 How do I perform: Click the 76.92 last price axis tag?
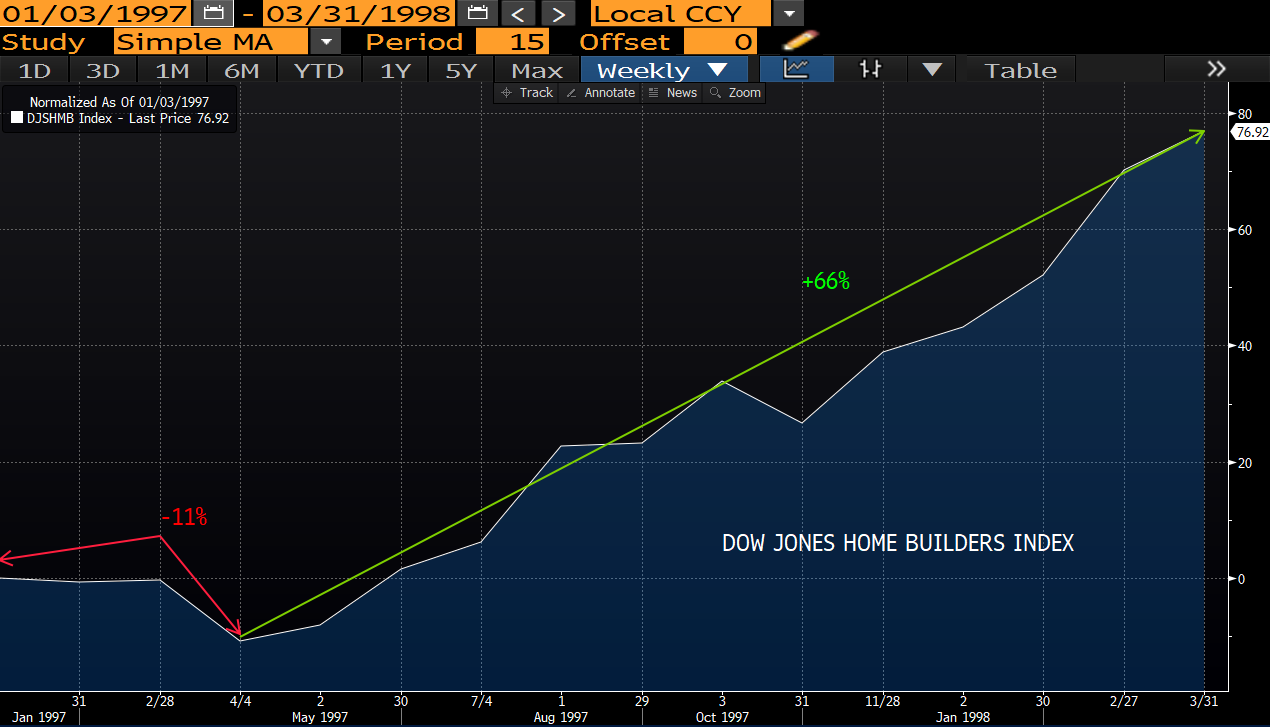tap(1251, 132)
